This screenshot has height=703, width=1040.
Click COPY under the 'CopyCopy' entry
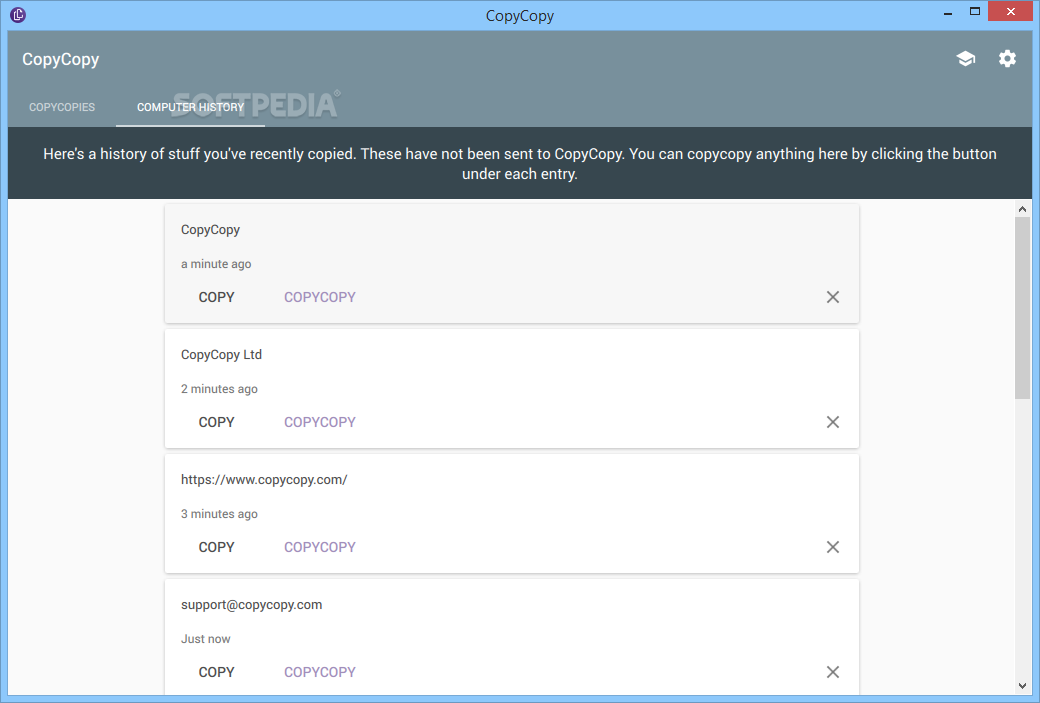point(216,297)
